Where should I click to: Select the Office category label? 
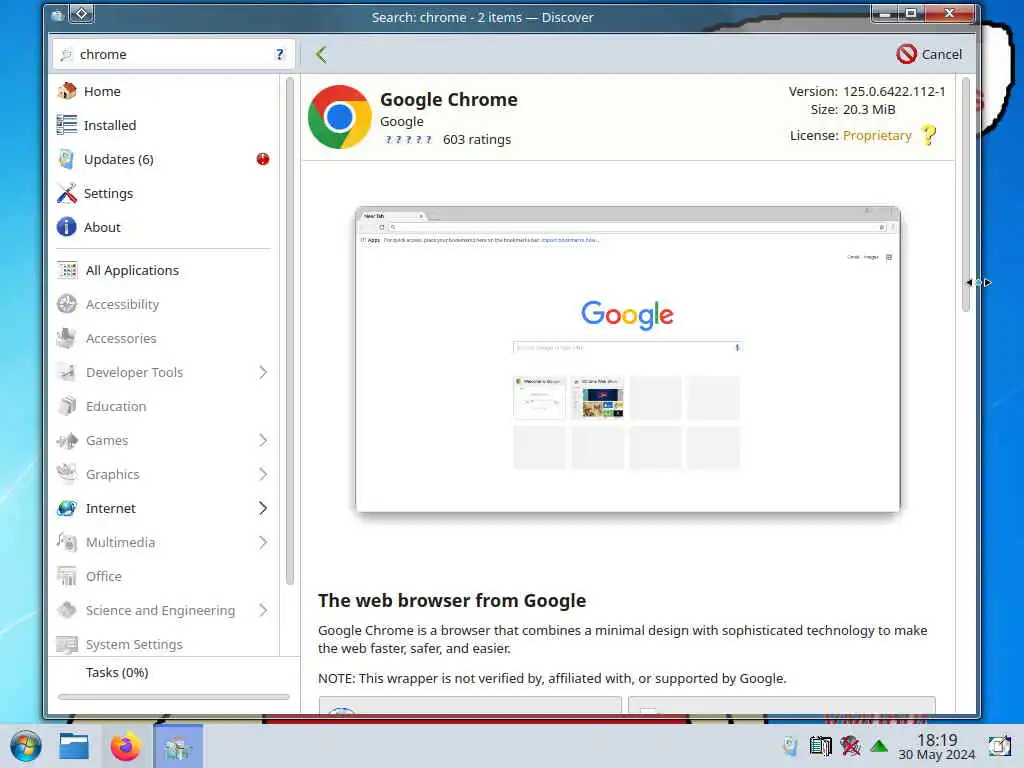pyautogui.click(x=104, y=576)
